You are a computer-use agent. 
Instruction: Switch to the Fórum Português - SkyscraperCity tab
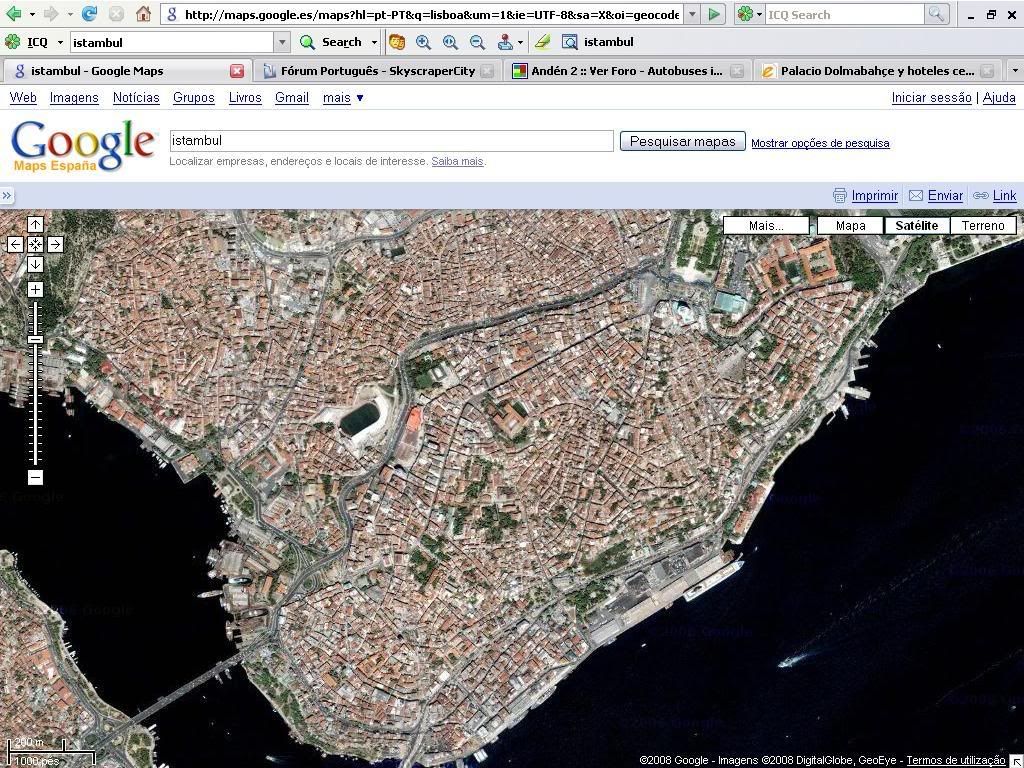click(x=377, y=71)
